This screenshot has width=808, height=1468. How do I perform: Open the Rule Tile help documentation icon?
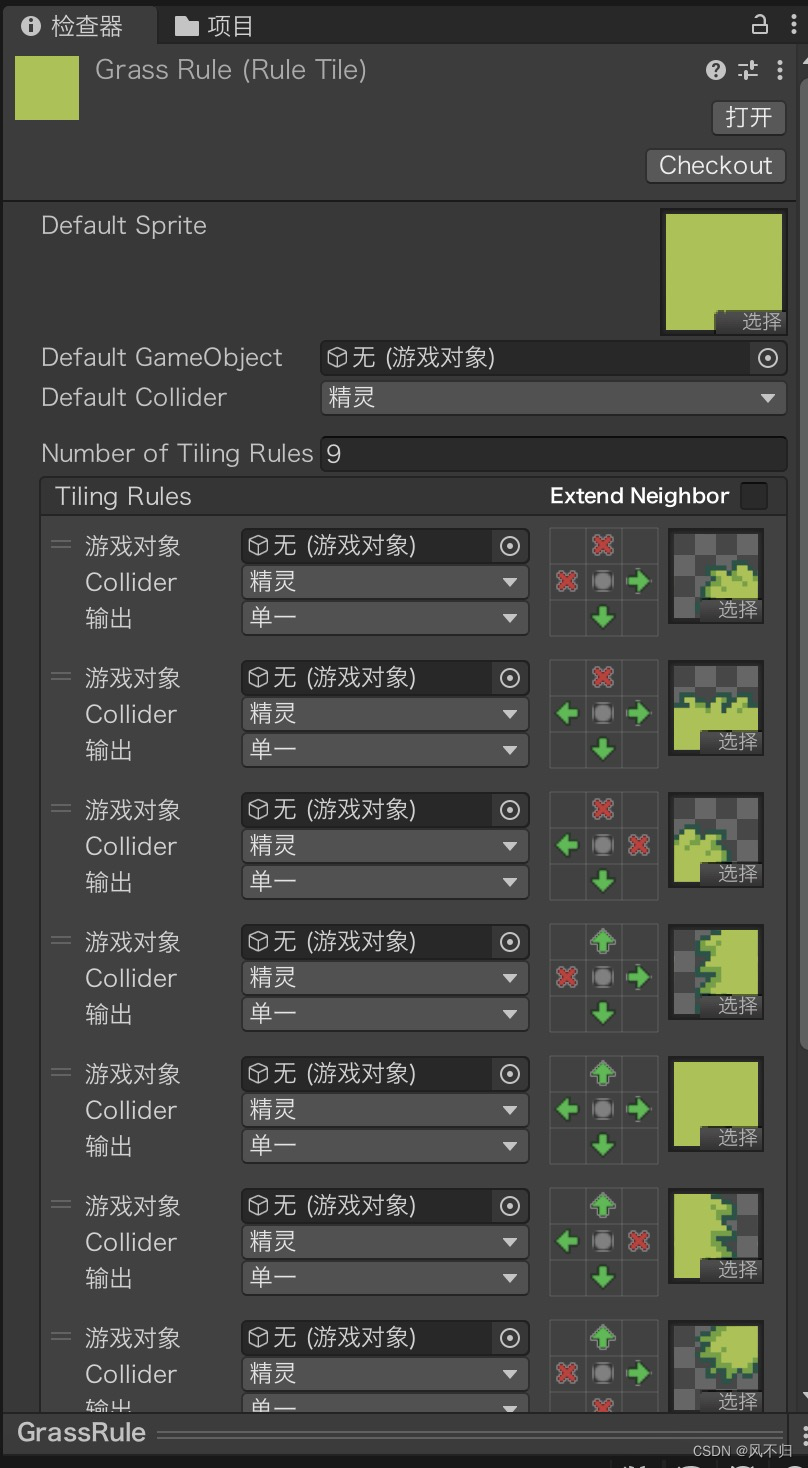click(x=716, y=71)
